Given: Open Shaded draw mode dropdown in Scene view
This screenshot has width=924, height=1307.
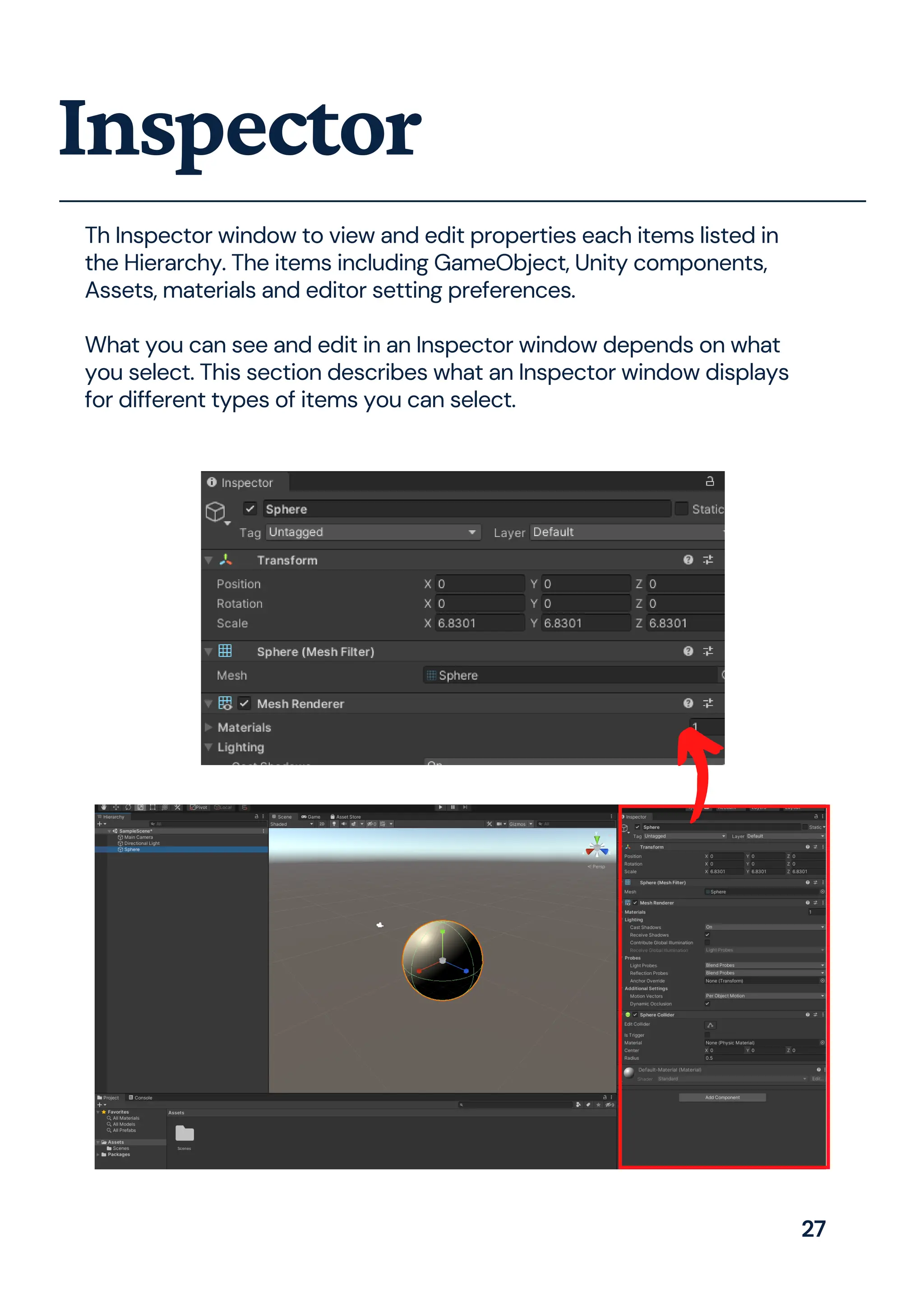Looking at the screenshot, I should pos(291,824).
